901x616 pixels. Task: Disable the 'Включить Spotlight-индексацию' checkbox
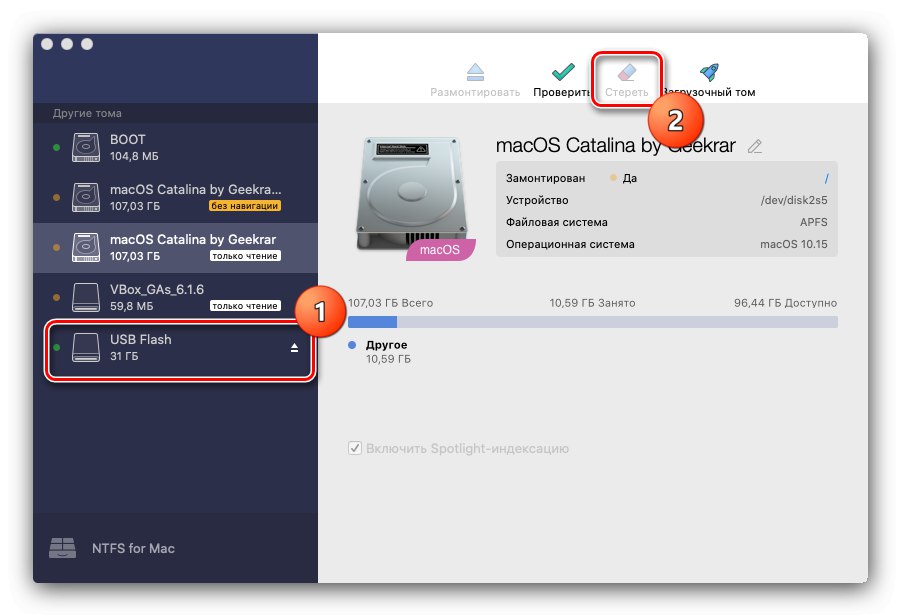point(355,448)
